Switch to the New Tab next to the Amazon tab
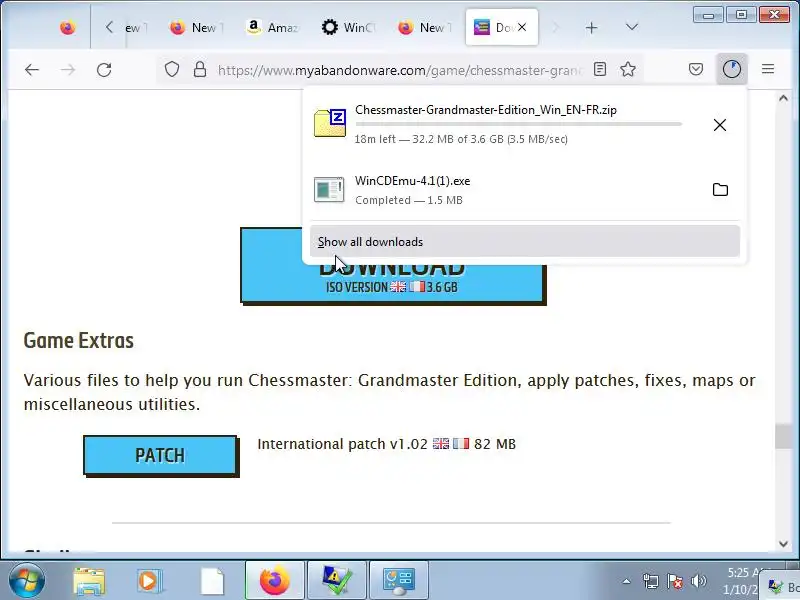800x600 pixels. 196,28
